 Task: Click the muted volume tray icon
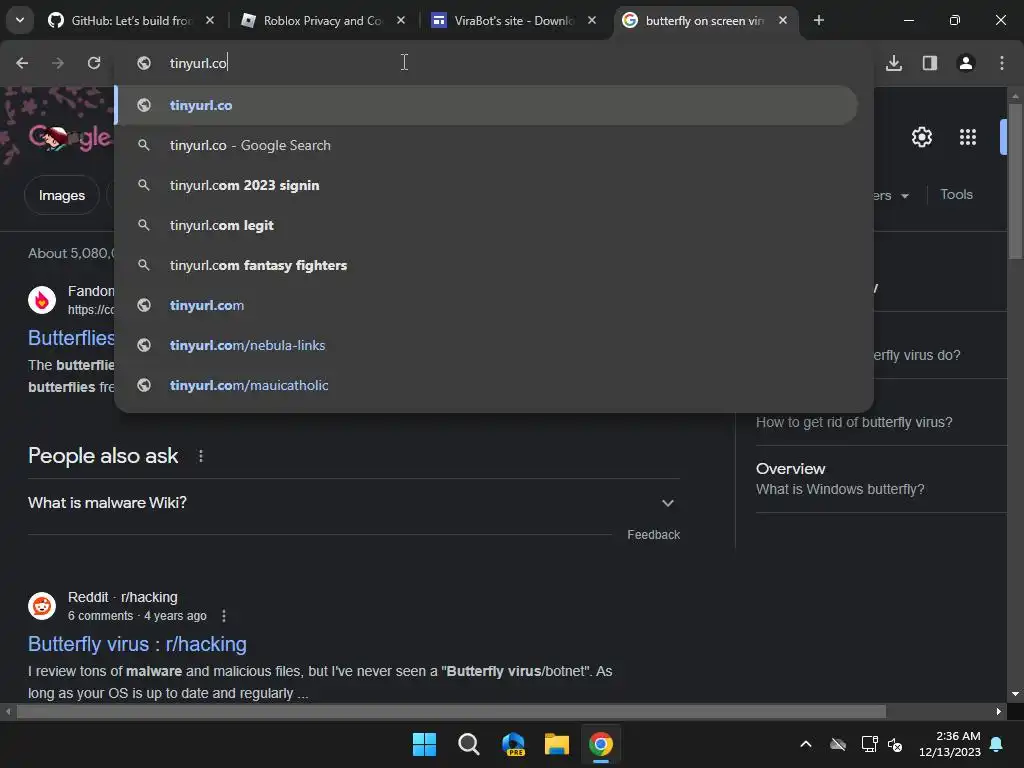[x=895, y=744]
